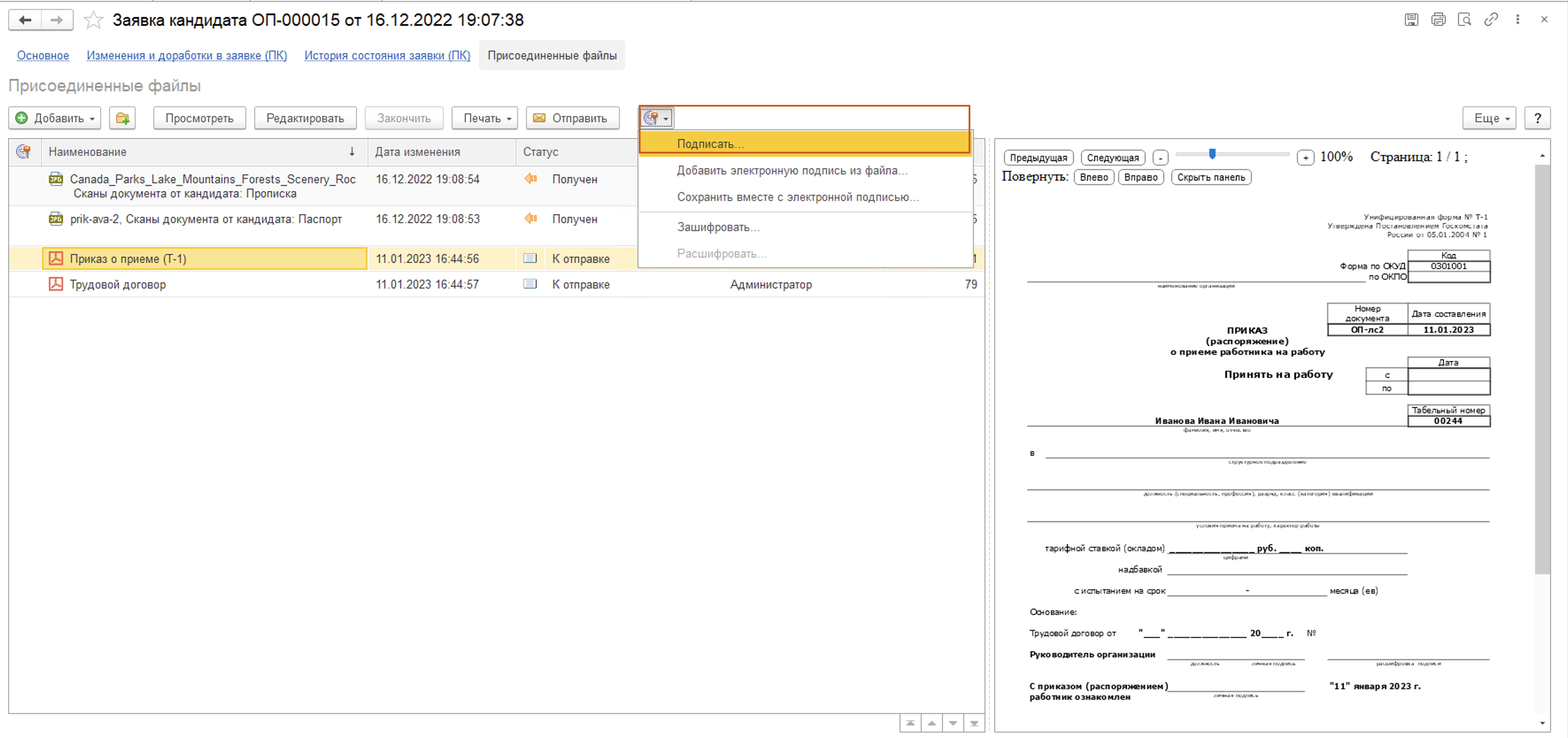Image resolution: width=1568 pixels, height=738 pixels.
Task: Click the К отправке icon of Приказ о приеме
Action: pyautogui.click(x=530, y=258)
